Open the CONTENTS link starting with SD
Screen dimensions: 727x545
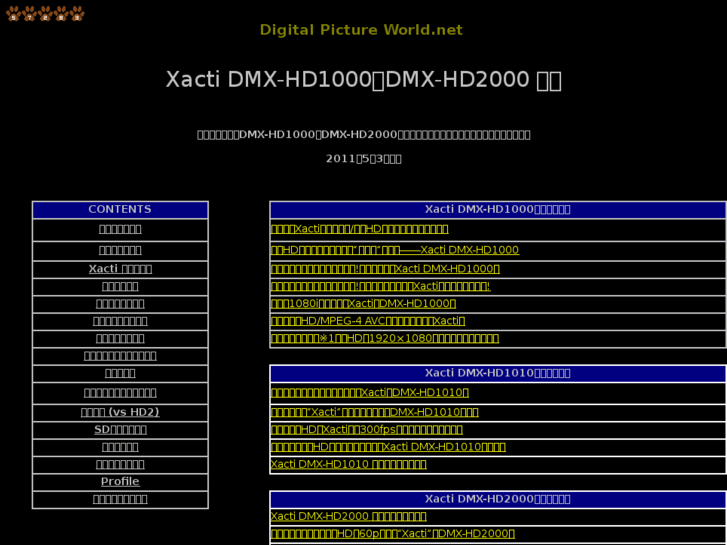pyautogui.click(x=121, y=430)
